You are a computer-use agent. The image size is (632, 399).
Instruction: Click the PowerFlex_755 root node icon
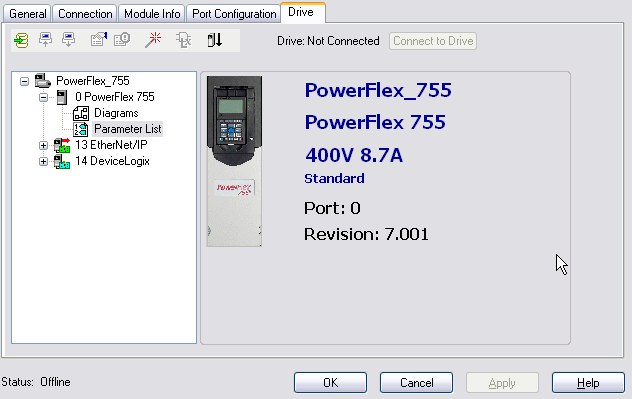[43, 81]
